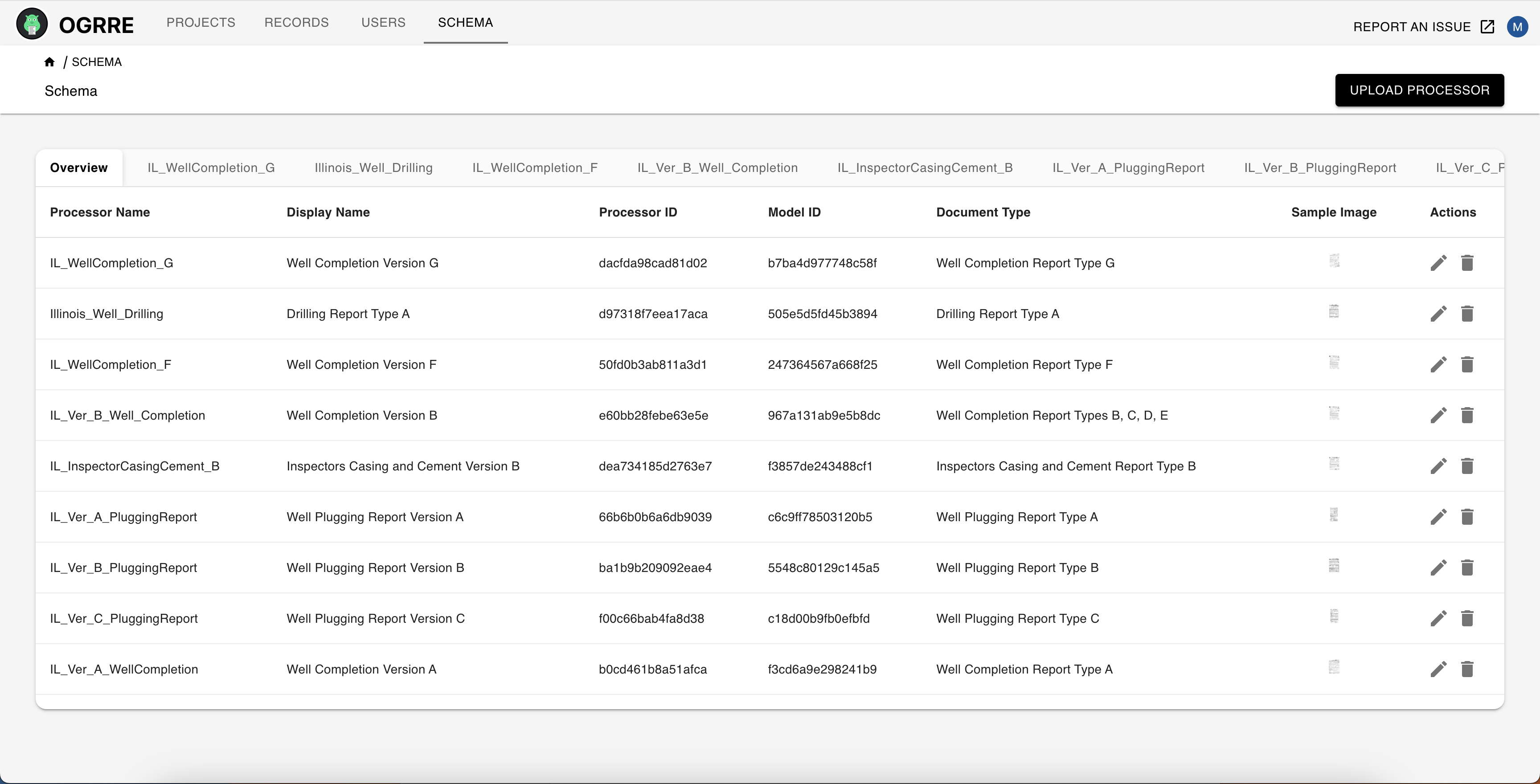Screen dimensions: 1540x784
Task: Open the user avatar M menu
Action: [1517, 27]
